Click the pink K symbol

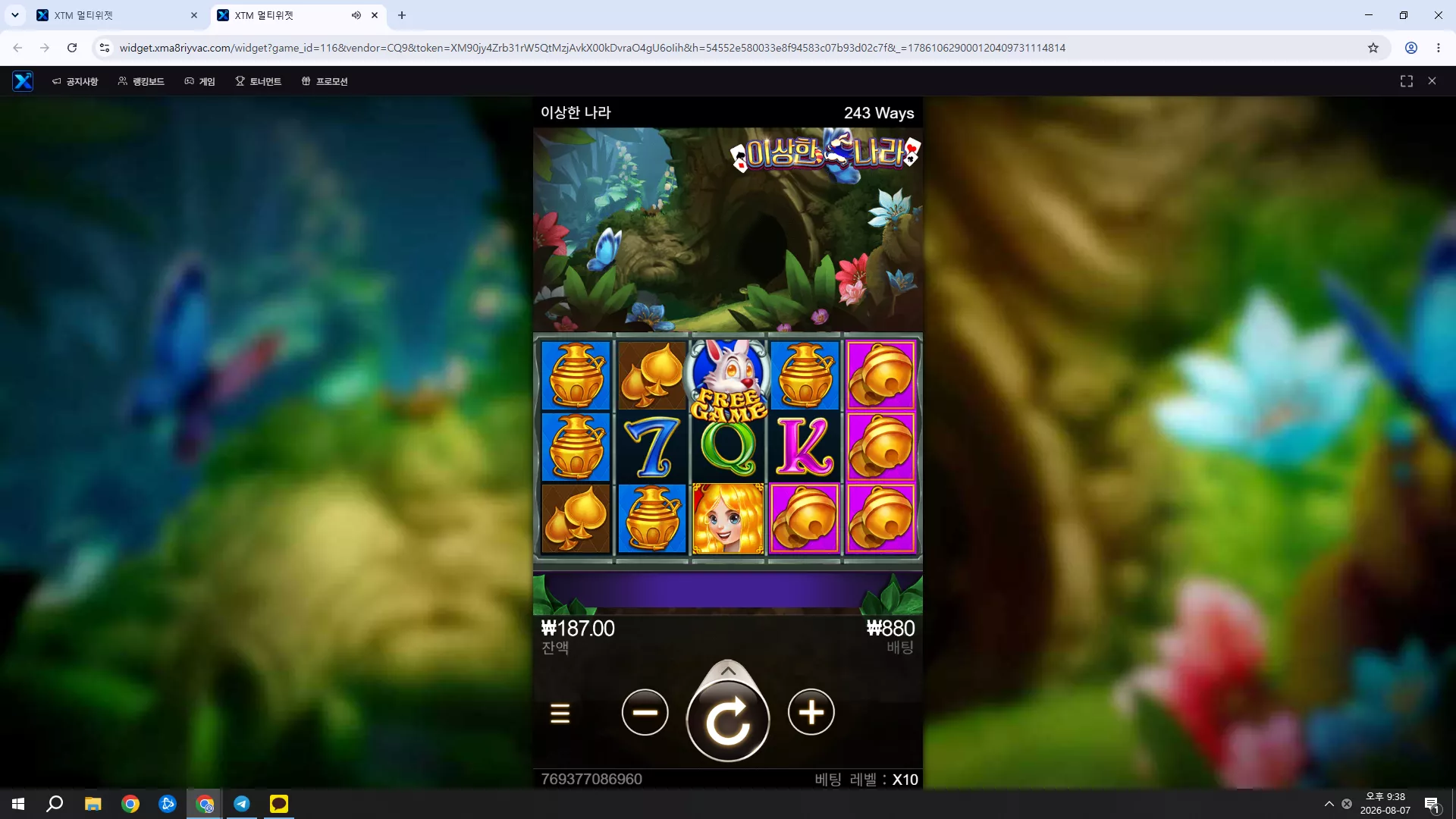pos(805,447)
